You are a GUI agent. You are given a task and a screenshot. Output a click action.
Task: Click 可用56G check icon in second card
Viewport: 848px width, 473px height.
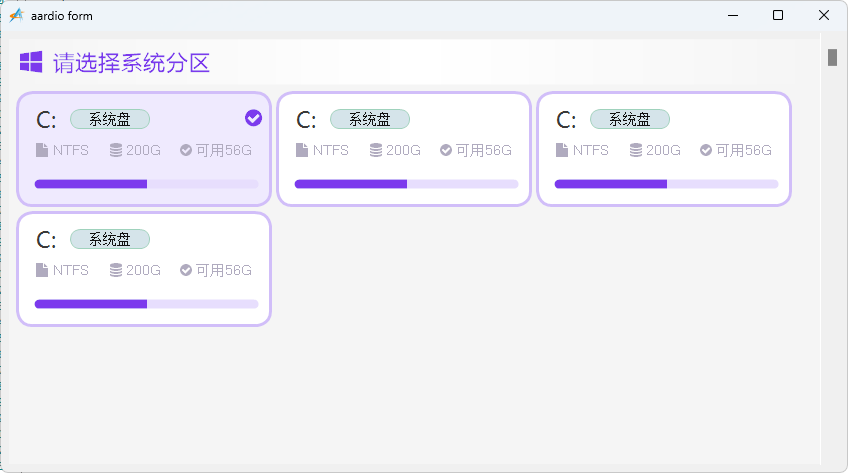(446, 150)
